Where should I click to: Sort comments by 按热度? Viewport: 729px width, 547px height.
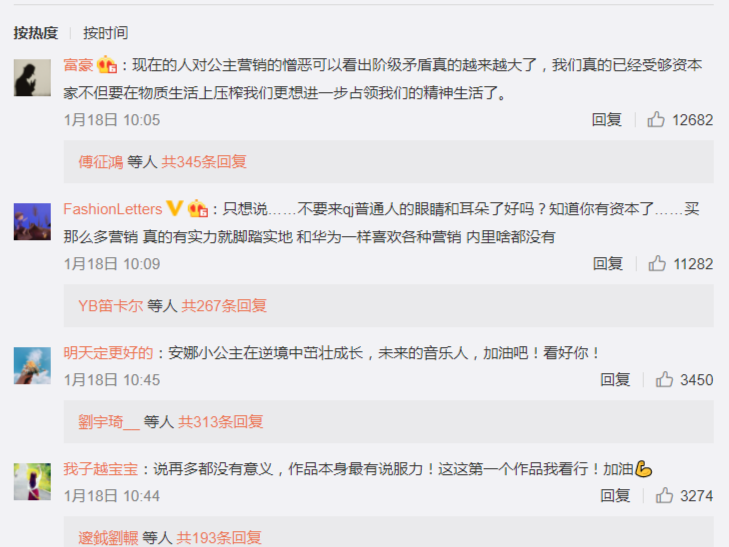tap(36, 33)
